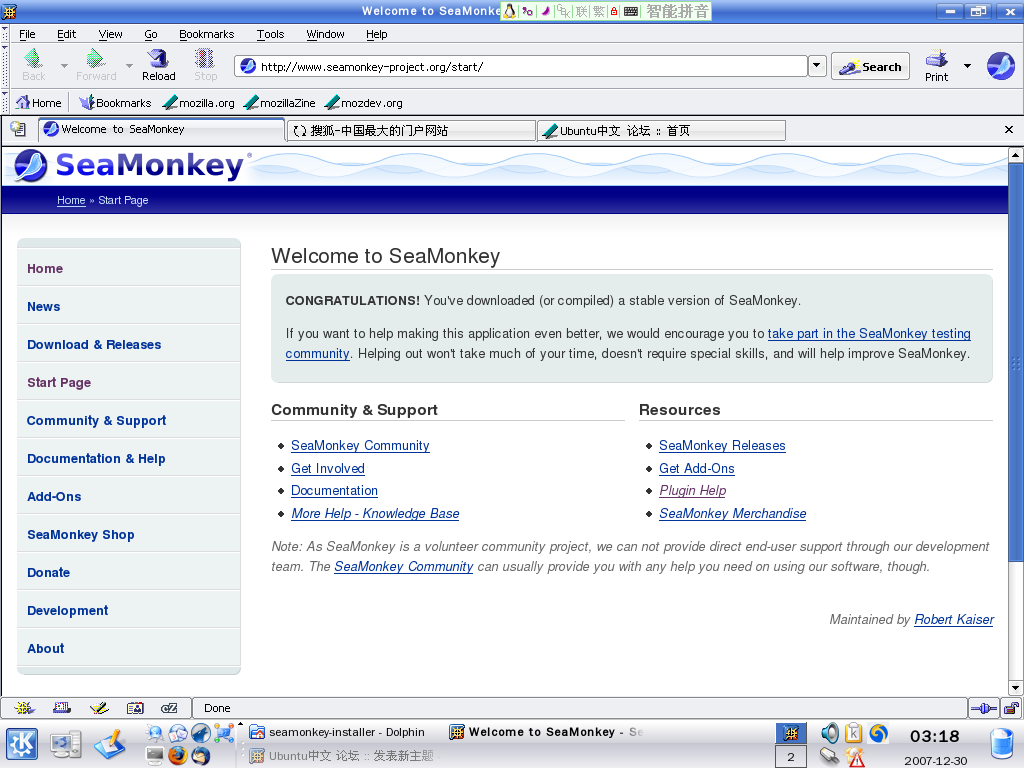1024x768 pixels.
Task: Switch to the 搜狐 tab
Action: [x=411, y=131]
